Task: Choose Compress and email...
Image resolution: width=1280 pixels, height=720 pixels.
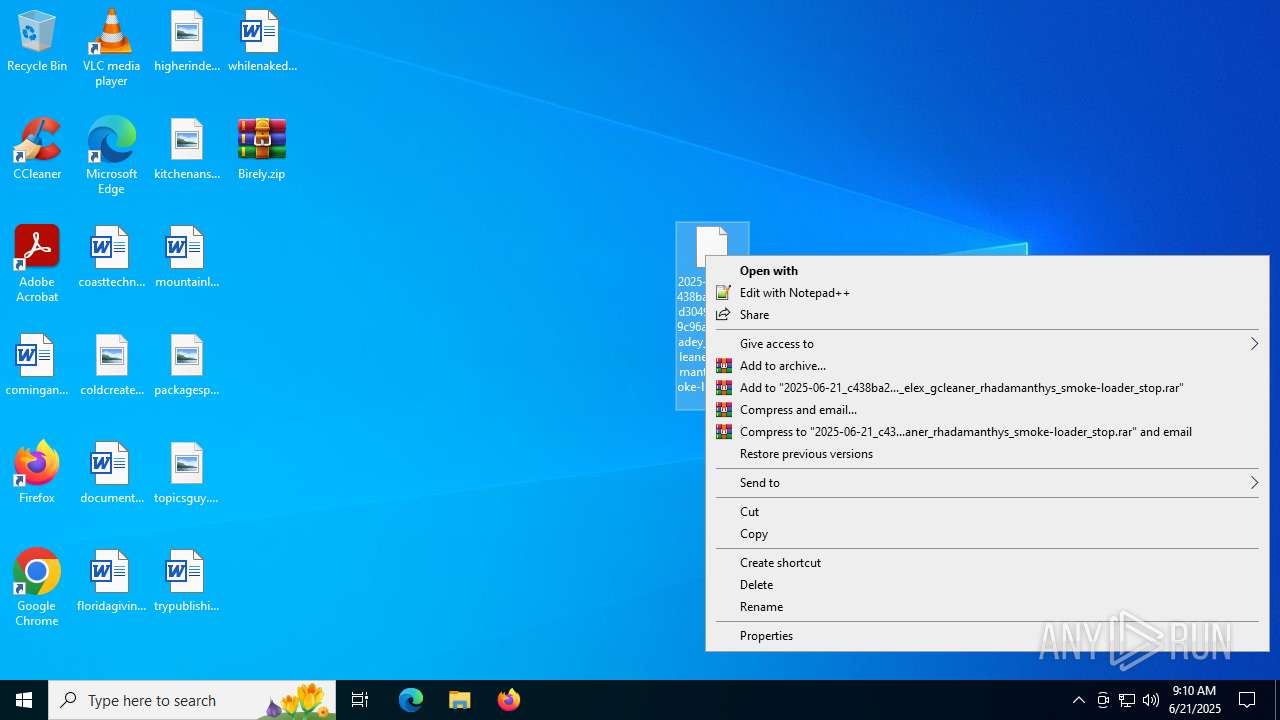Action: click(987, 409)
